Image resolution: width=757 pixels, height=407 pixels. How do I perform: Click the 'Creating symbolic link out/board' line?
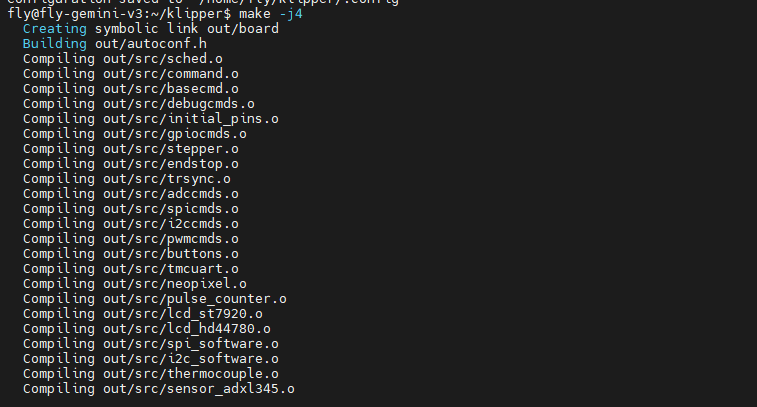click(x=150, y=28)
